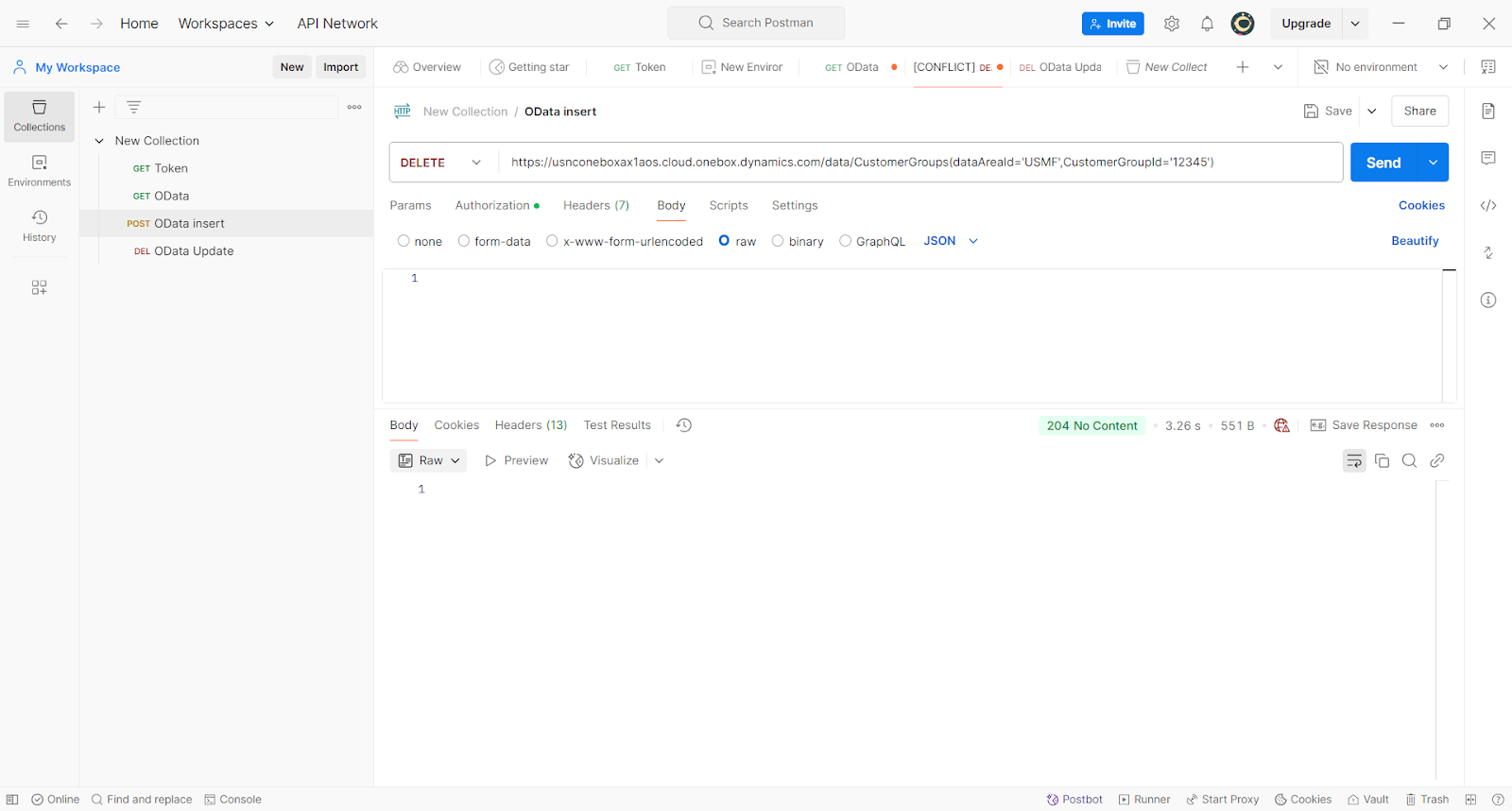Toggle sidebar visibility in status bar
The image size is (1512, 811).
(x=12, y=800)
